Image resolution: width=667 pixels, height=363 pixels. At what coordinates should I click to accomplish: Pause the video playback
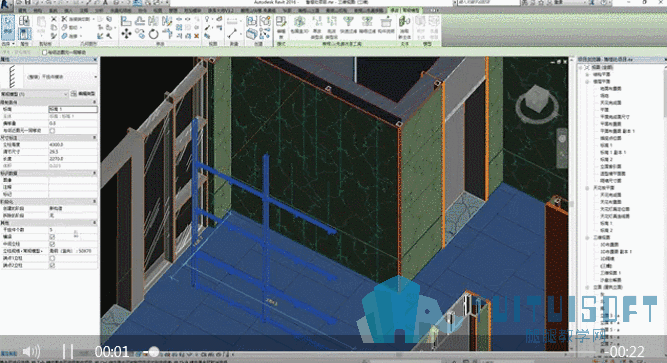pyautogui.click(x=68, y=352)
